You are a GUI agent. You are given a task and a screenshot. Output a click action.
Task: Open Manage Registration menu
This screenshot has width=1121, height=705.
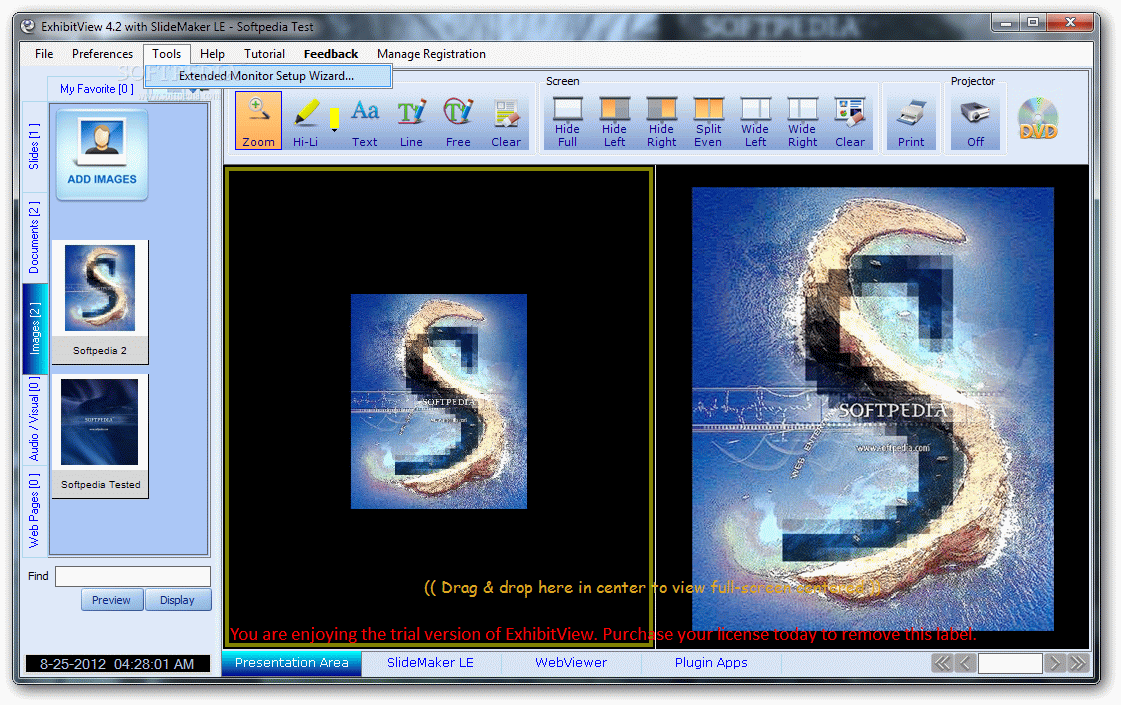pos(431,54)
